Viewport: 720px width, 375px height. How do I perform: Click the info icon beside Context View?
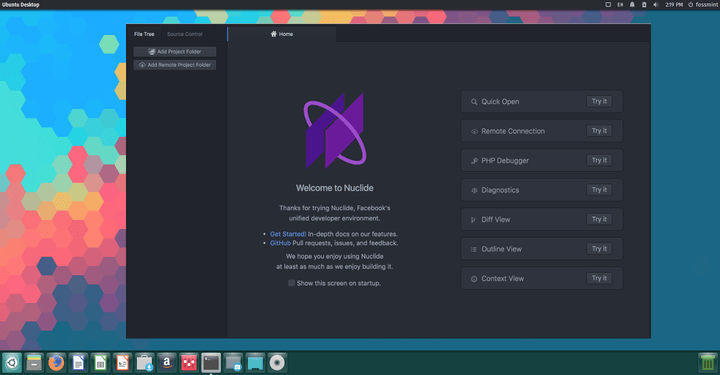(x=474, y=279)
